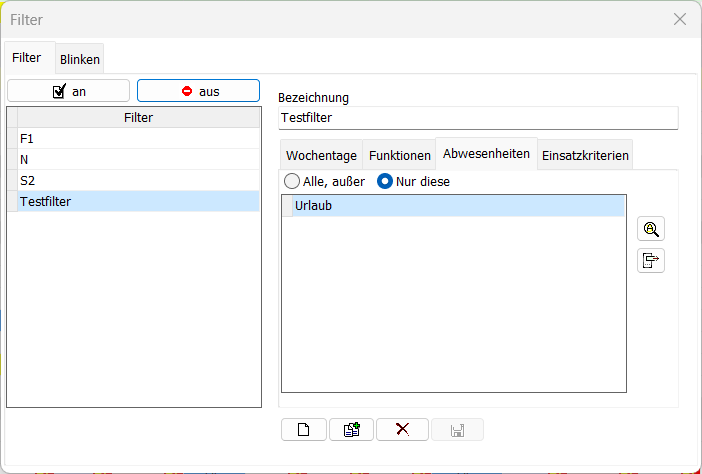702x474 pixels.
Task: Open the Funktionen tab
Action: coord(399,155)
